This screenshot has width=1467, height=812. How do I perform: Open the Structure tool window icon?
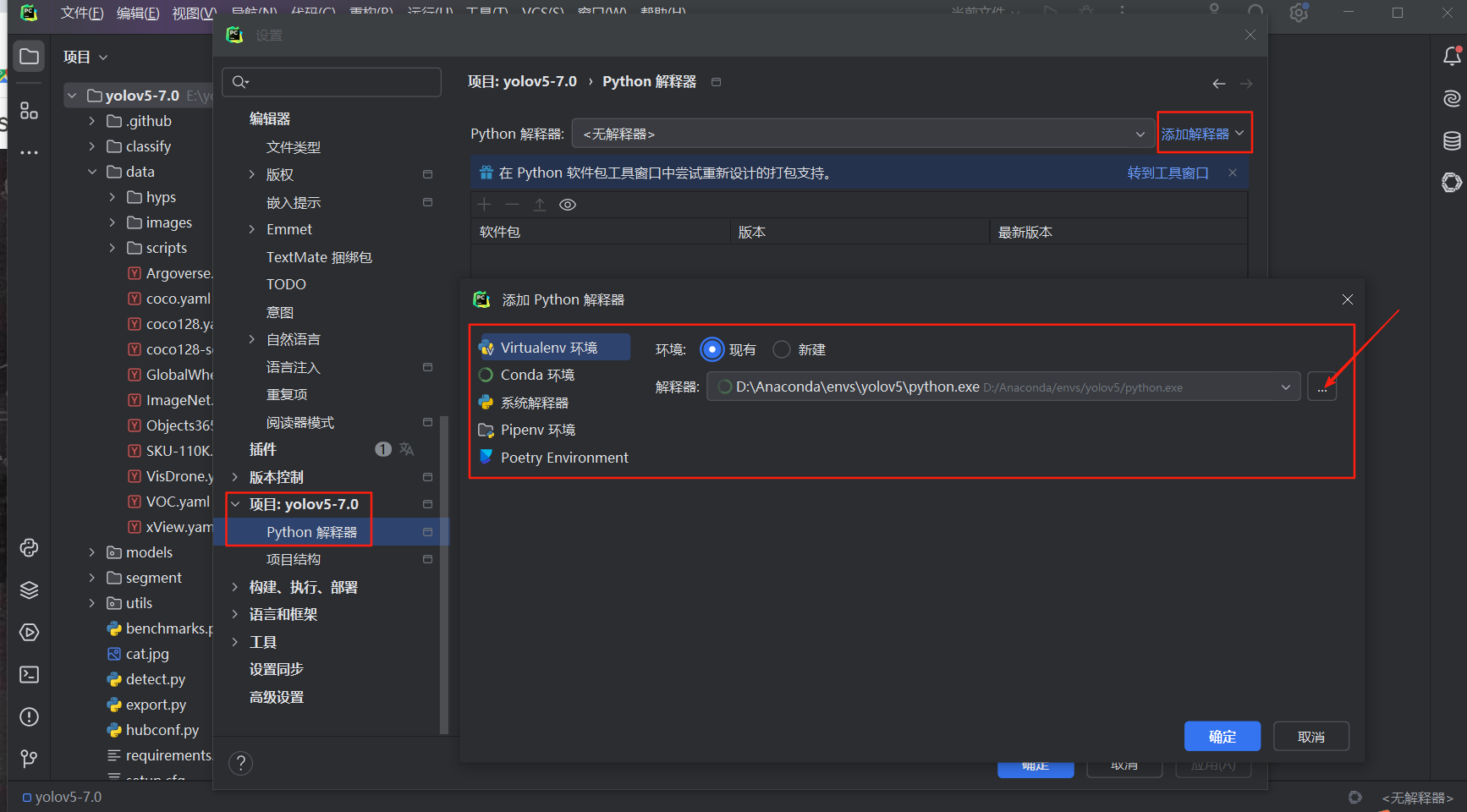[29, 111]
